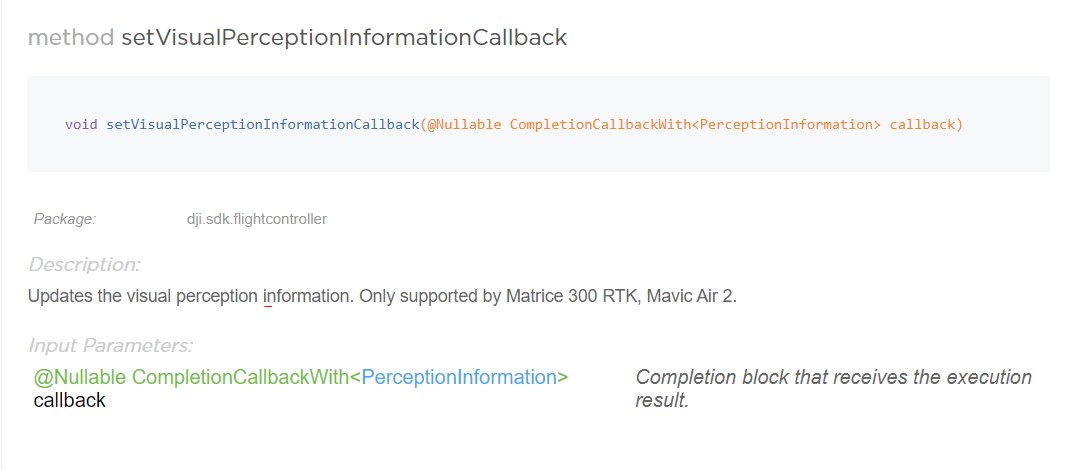This screenshot has width=1073, height=470.
Task: Click the orange @Nullable annotation in the code
Action: (x=464, y=125)
